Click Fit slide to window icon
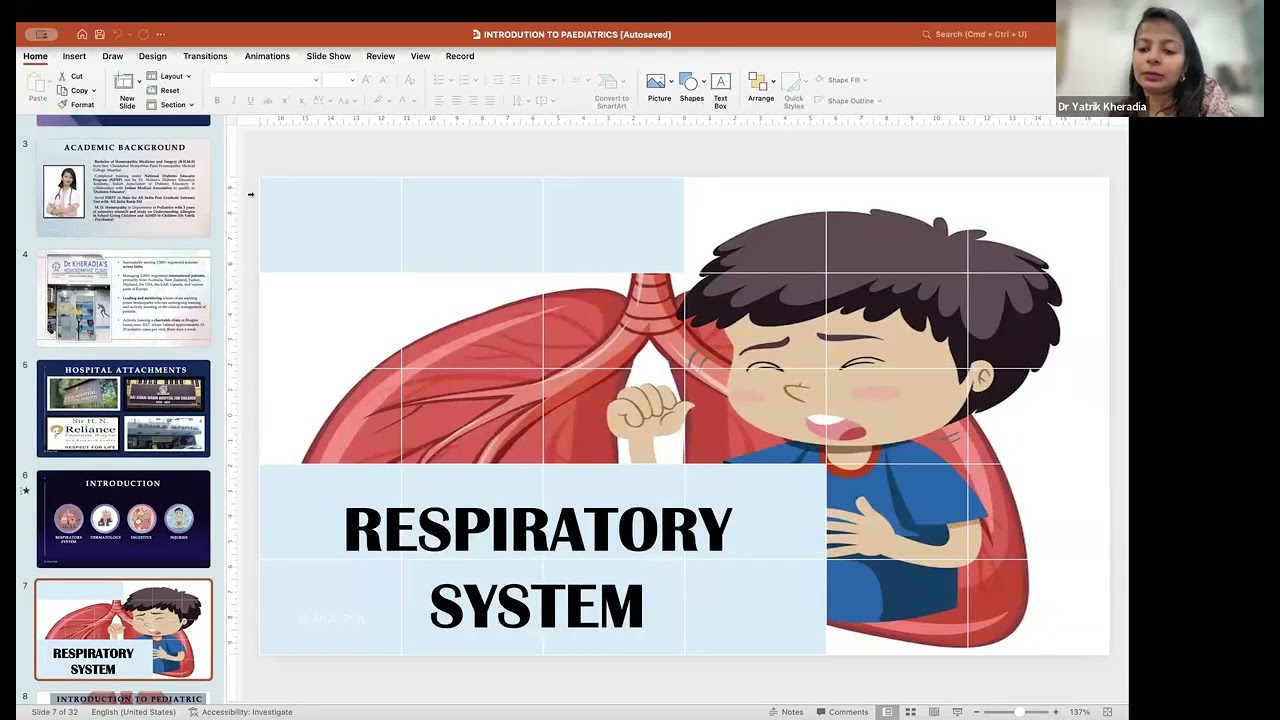This screenshot has width=1280, height=720. pos(1107,712)
